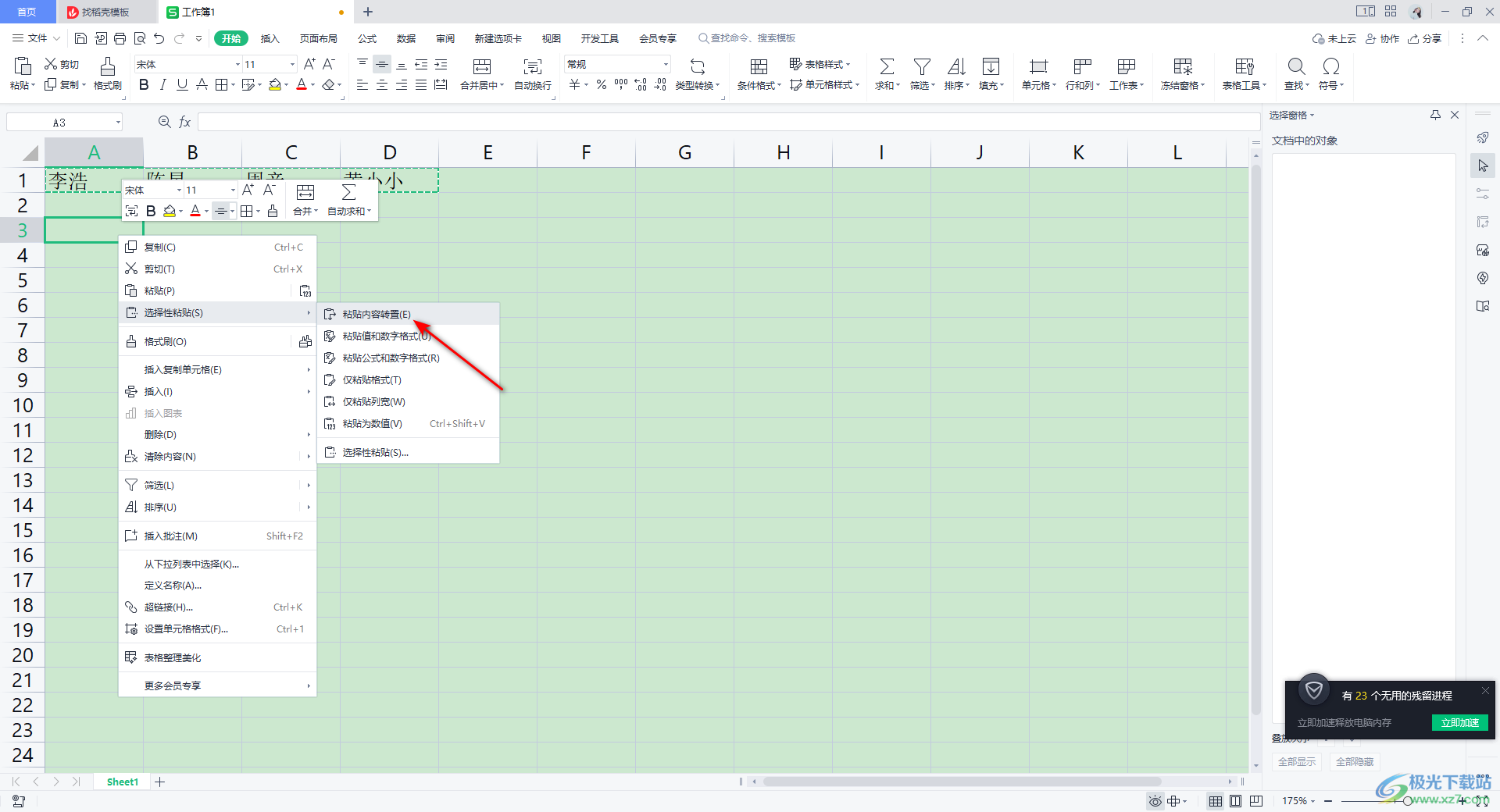Choose Copy (复制) in the context menu

[x=217, y=247]
